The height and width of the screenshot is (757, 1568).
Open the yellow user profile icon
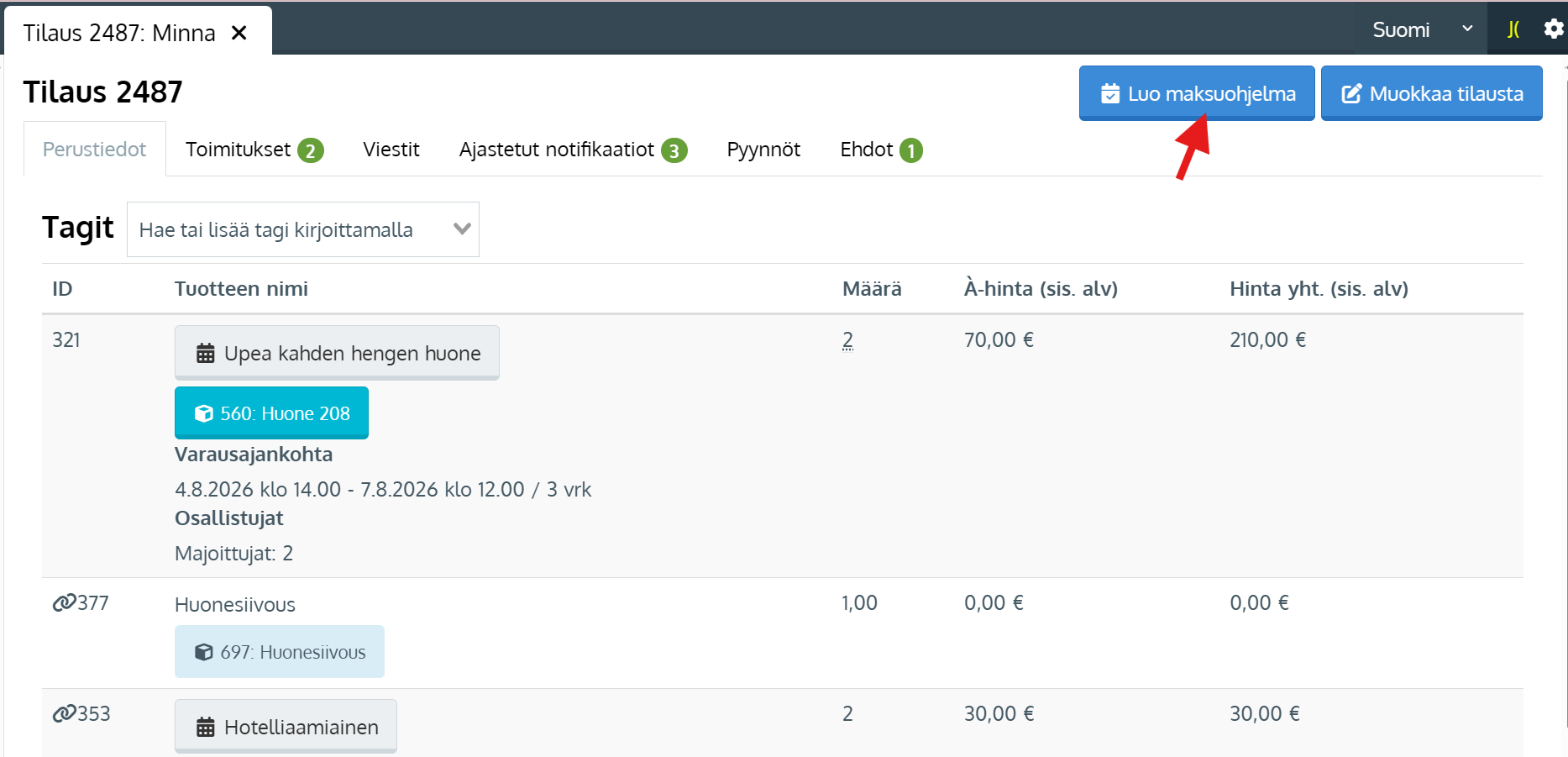1513,29
